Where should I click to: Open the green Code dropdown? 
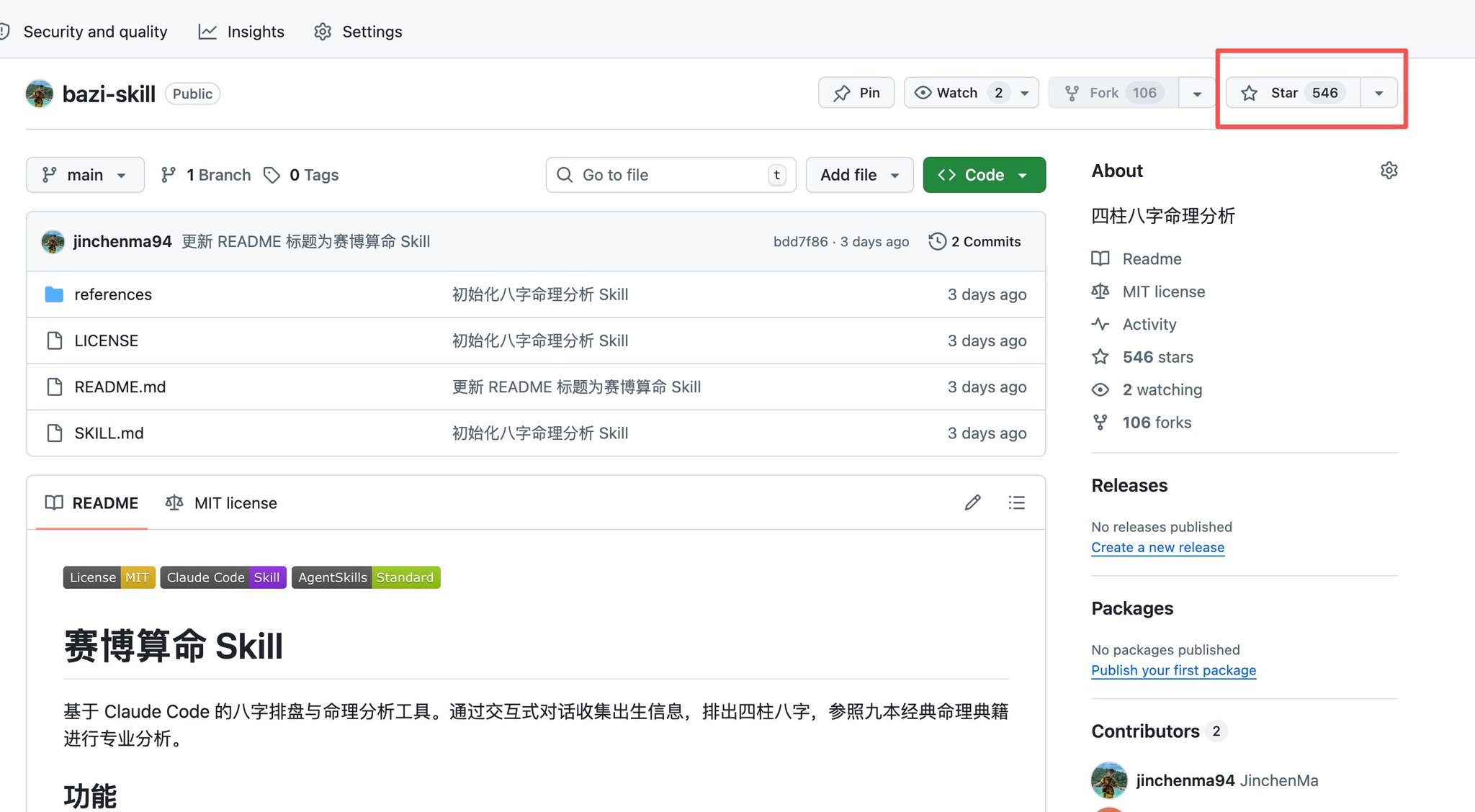pos(984,175)
